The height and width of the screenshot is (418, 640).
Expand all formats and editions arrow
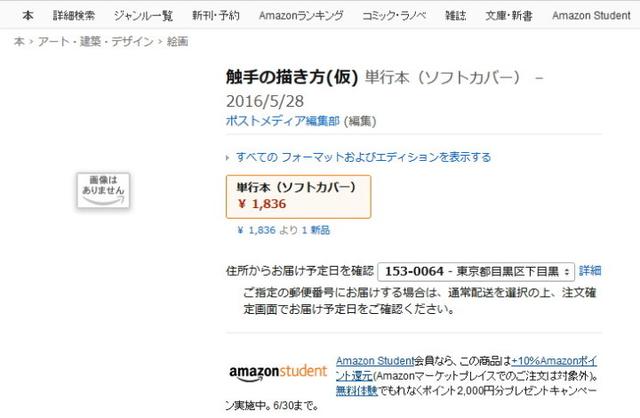(x=229, y=158)
